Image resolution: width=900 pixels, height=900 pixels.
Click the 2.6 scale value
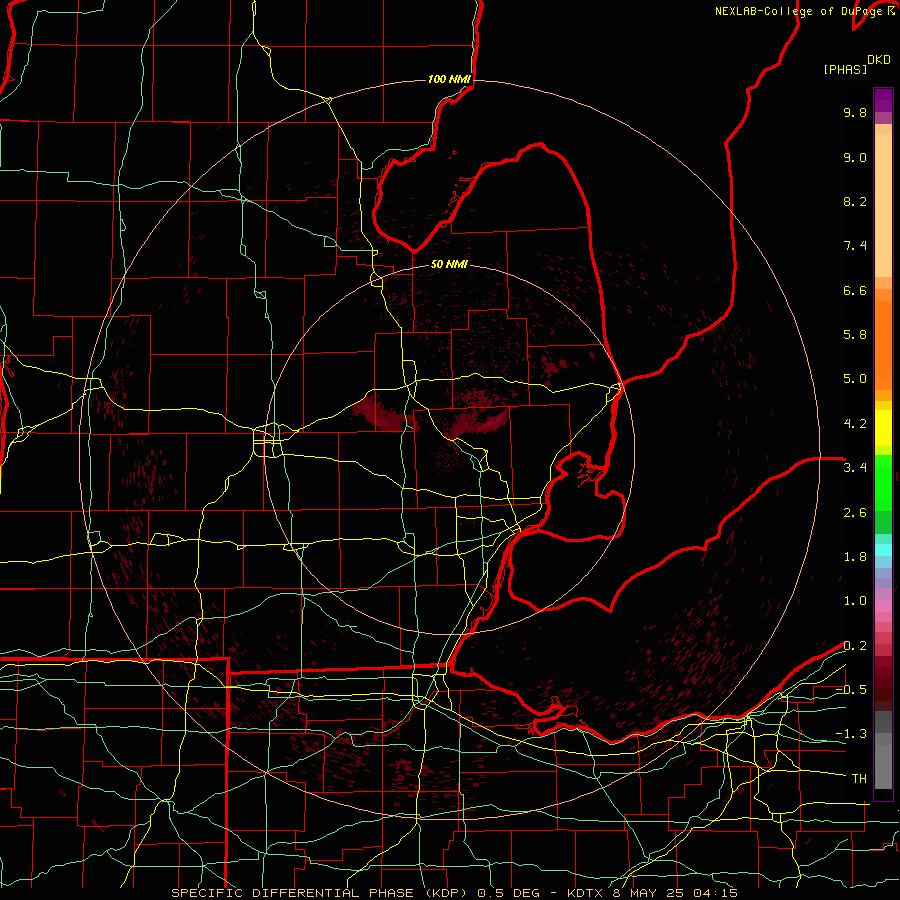[x=855, y=513]
